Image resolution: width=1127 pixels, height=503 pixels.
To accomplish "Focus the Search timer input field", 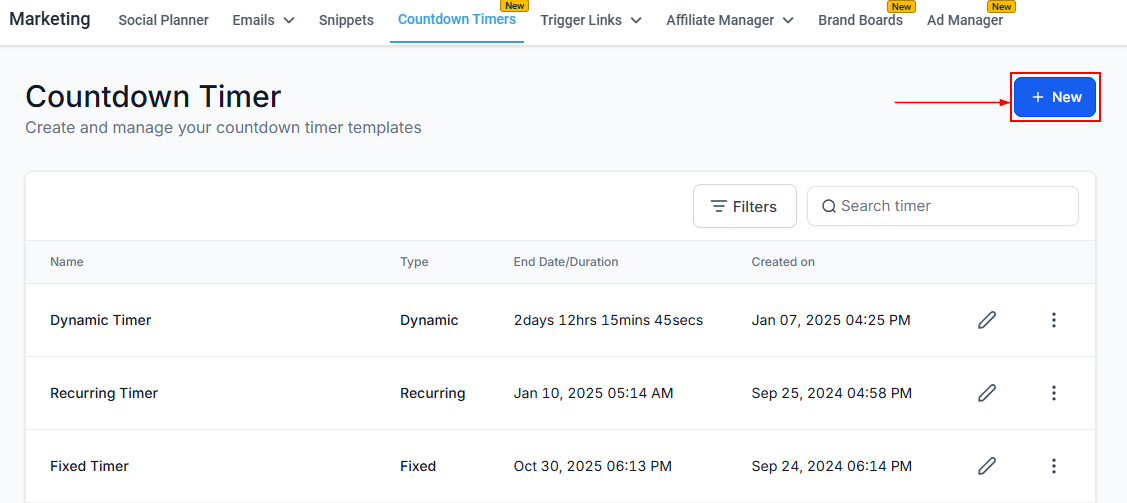I will click(x=950, y=206).
